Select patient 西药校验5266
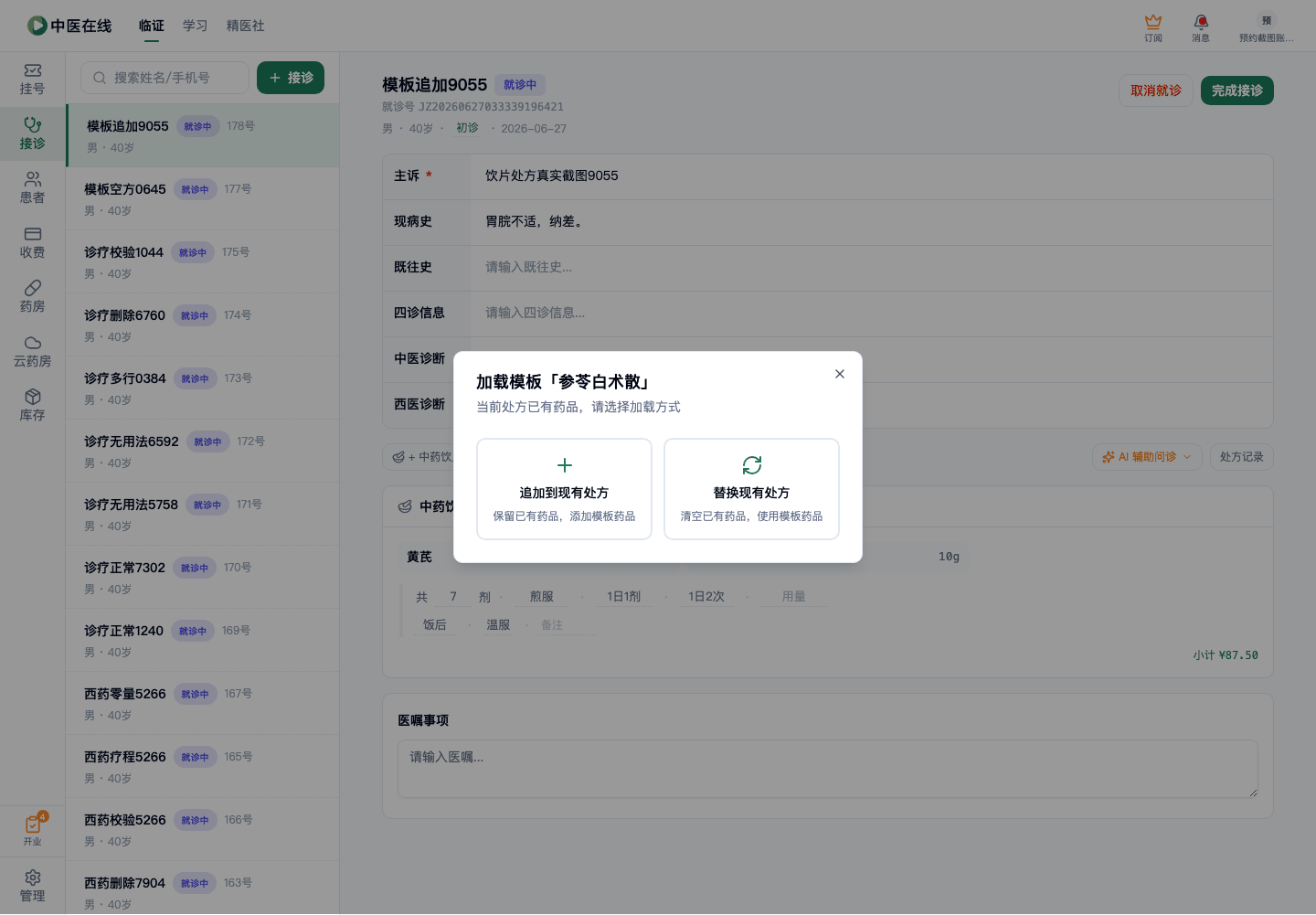1316x915 pixels. click(203, 829)
